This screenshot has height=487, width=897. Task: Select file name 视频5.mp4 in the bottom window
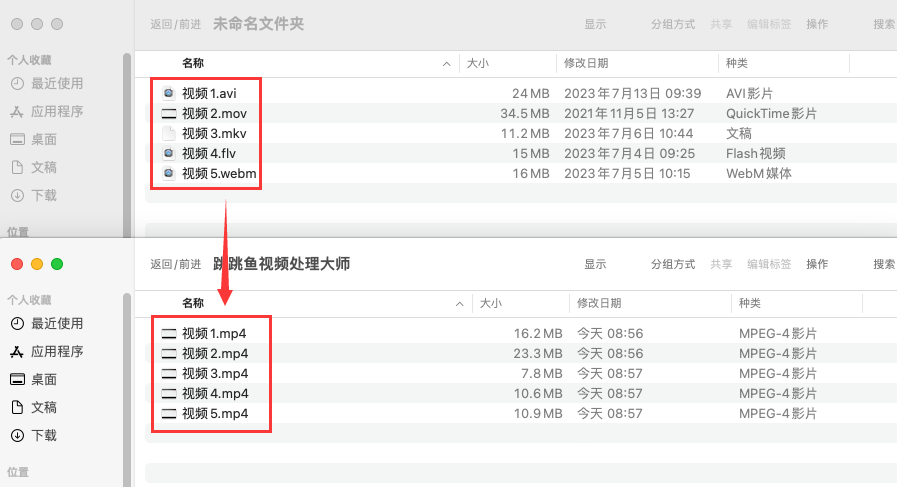click(x=215, y=414)
